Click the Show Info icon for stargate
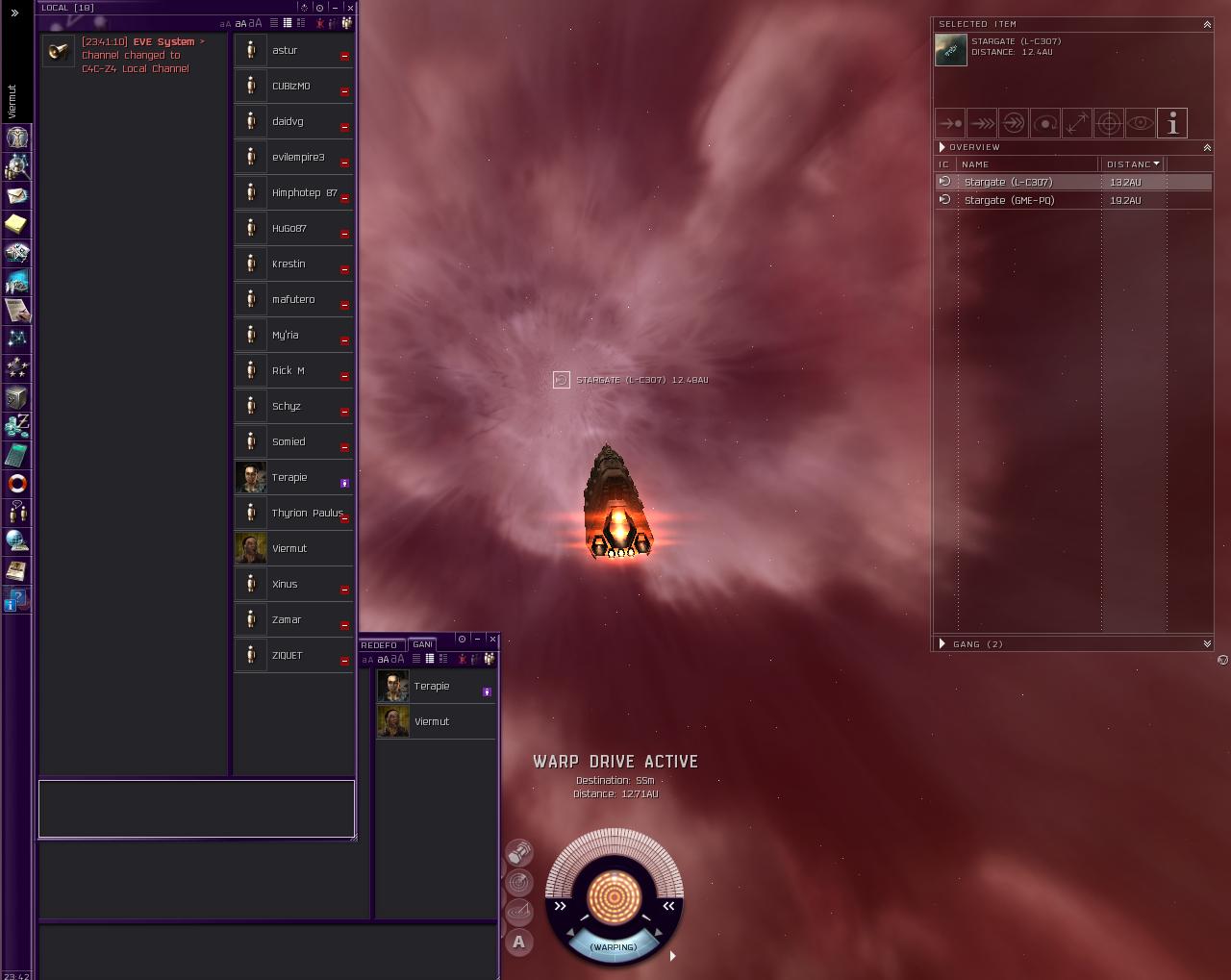This screenshot has width=1231, height=980. (x=1172, y=123)
